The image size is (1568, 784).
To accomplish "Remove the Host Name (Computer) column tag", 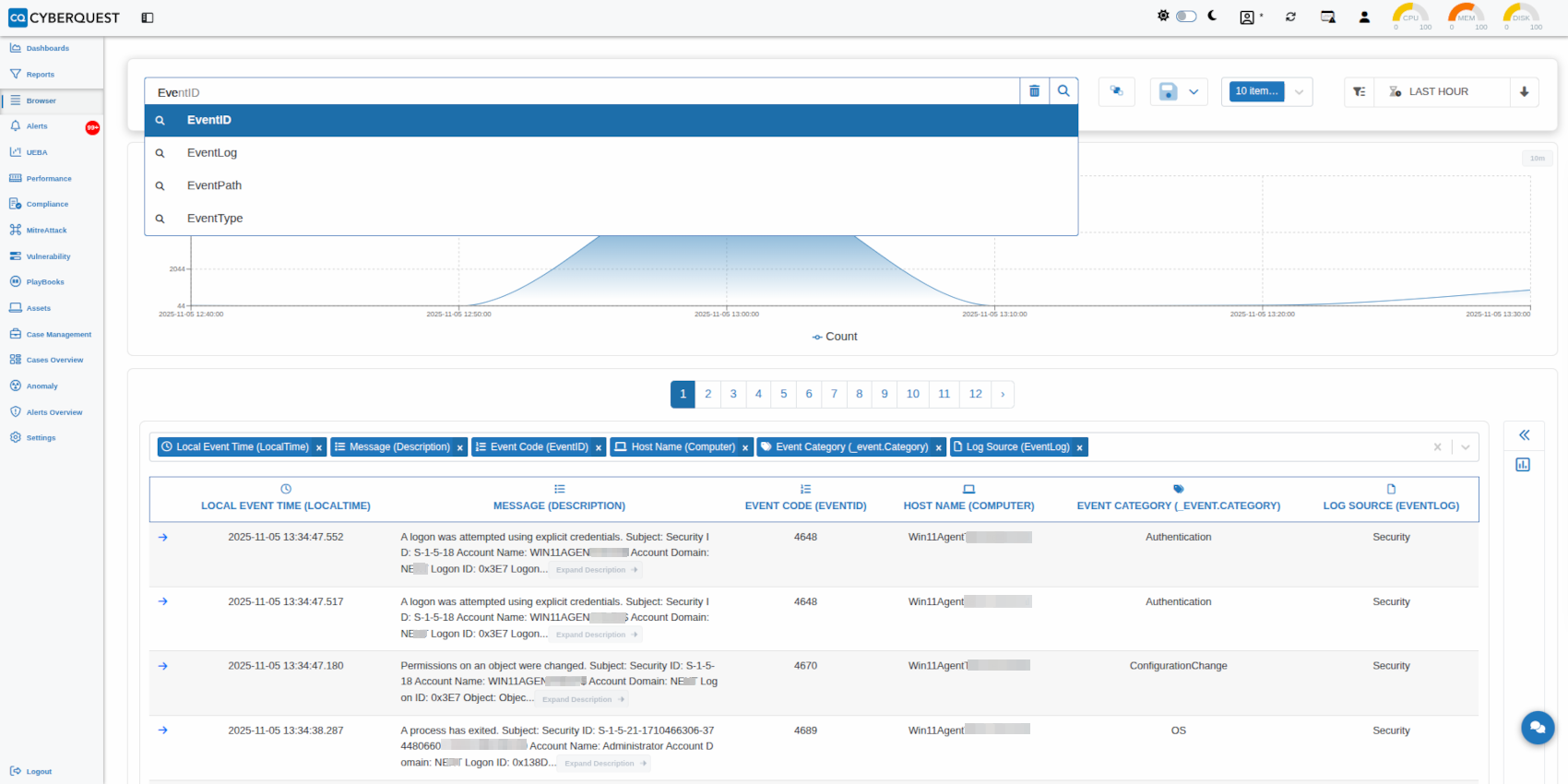I will point(745,448).
